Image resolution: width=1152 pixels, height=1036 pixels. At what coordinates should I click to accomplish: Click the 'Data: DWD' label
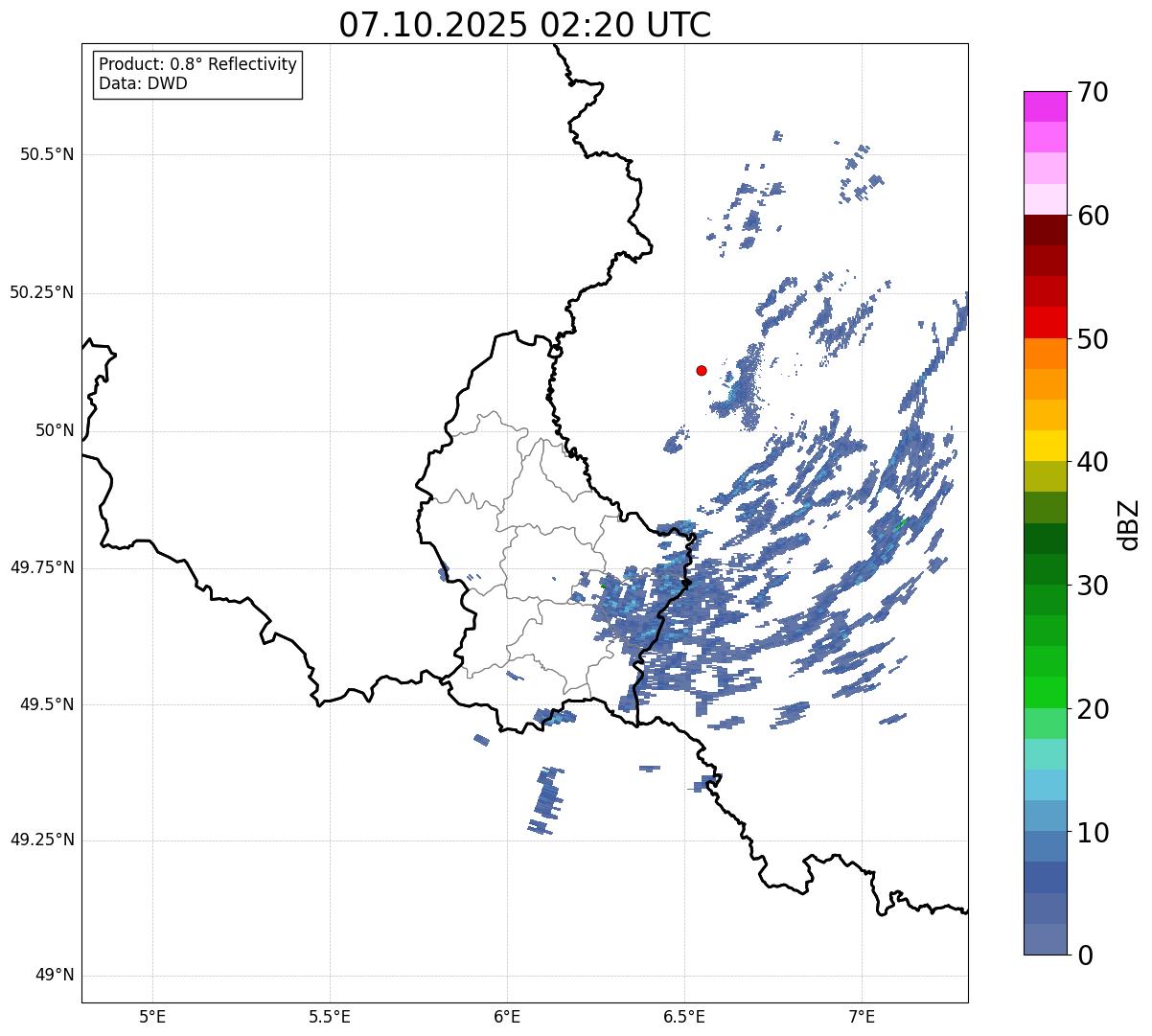[x=143, y=83]
